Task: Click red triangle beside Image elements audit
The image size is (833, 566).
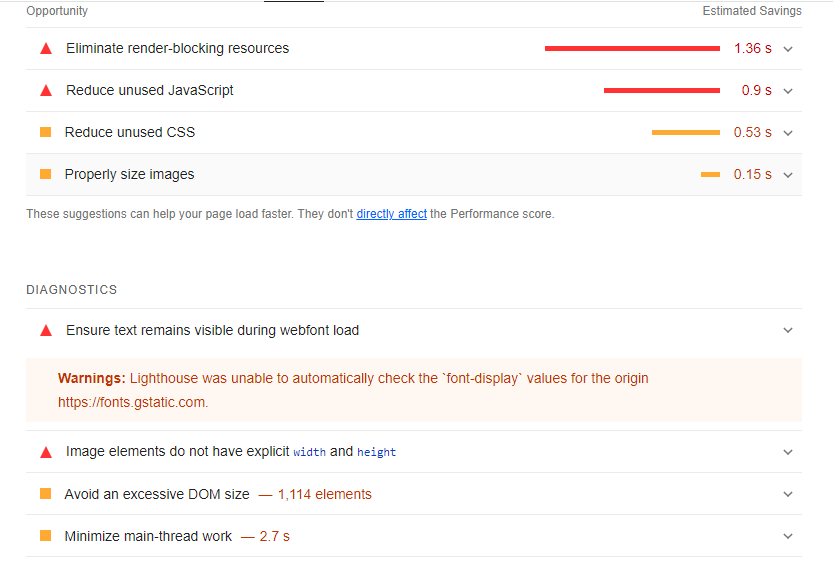Action: coord(46,452)
